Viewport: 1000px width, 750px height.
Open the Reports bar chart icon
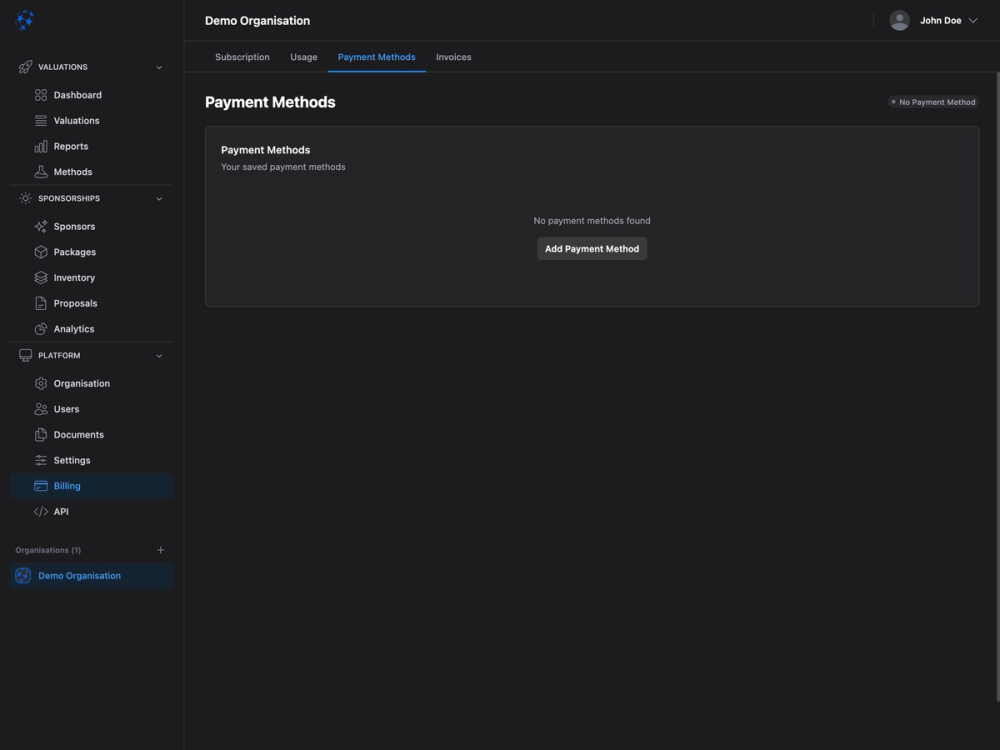[x=40, y=146]
